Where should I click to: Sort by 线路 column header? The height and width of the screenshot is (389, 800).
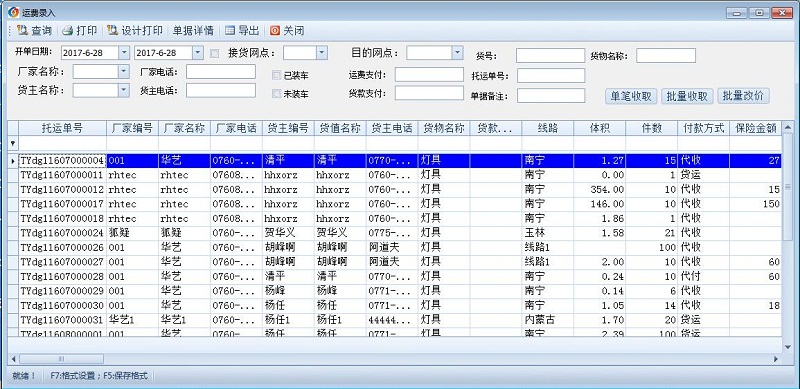click(547, 128)
